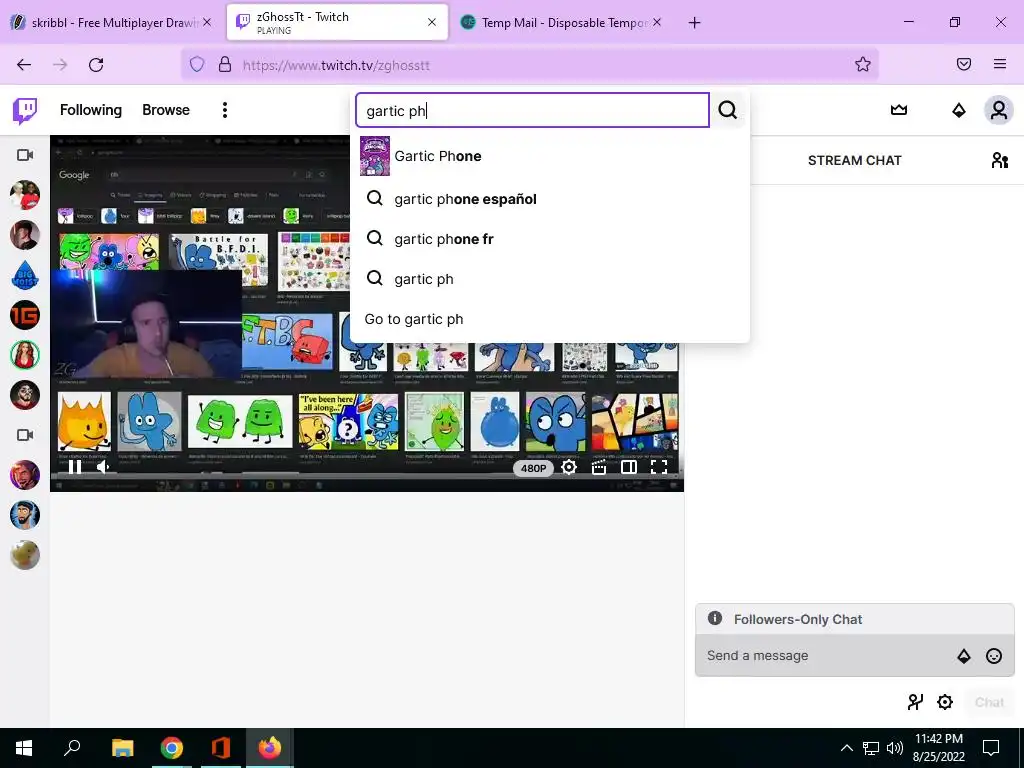Image resolution: width=1024 pixels, height=768 pixels.
Task: Open video player settings gear
Action: tap(569, 466)
